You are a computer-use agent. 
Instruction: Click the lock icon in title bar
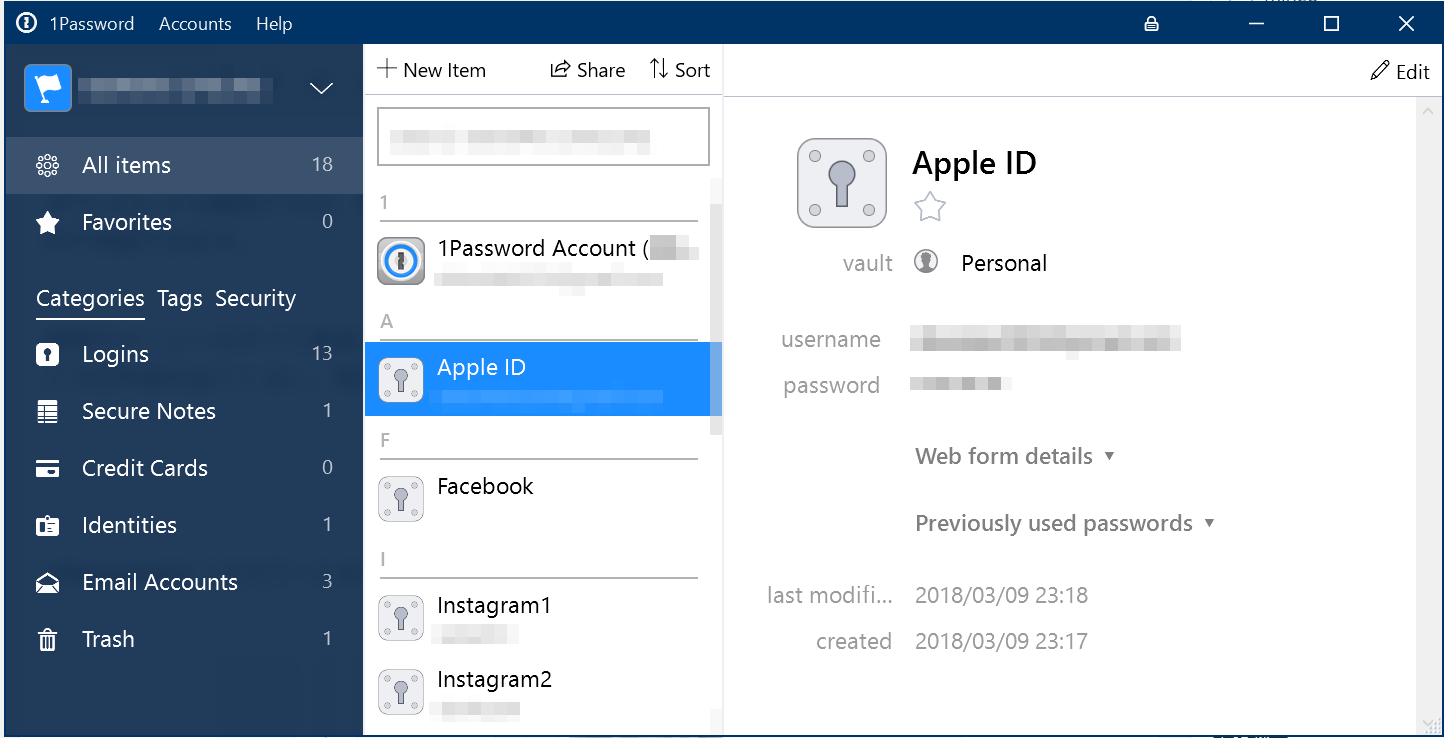pos(1151,24)
